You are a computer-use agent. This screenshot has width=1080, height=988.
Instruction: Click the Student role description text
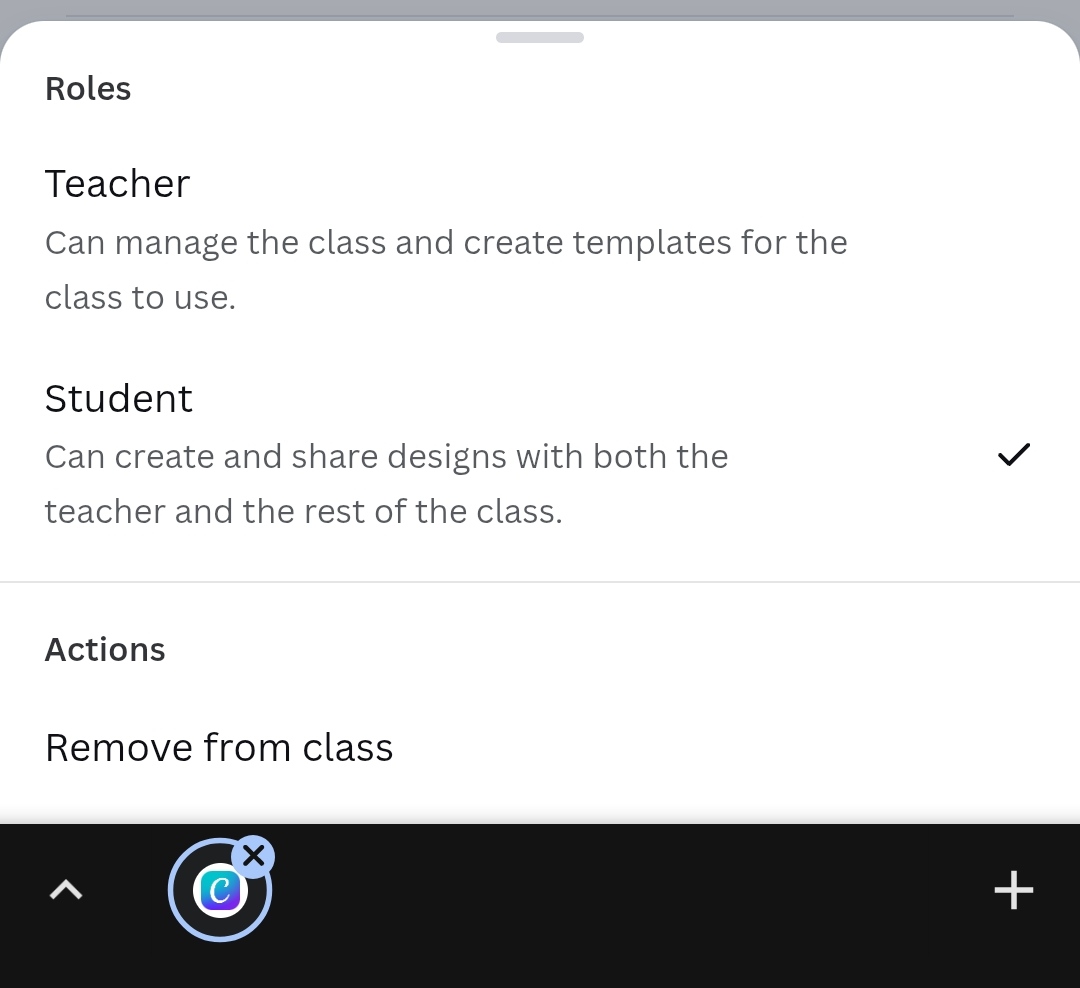tap(386, 457)
